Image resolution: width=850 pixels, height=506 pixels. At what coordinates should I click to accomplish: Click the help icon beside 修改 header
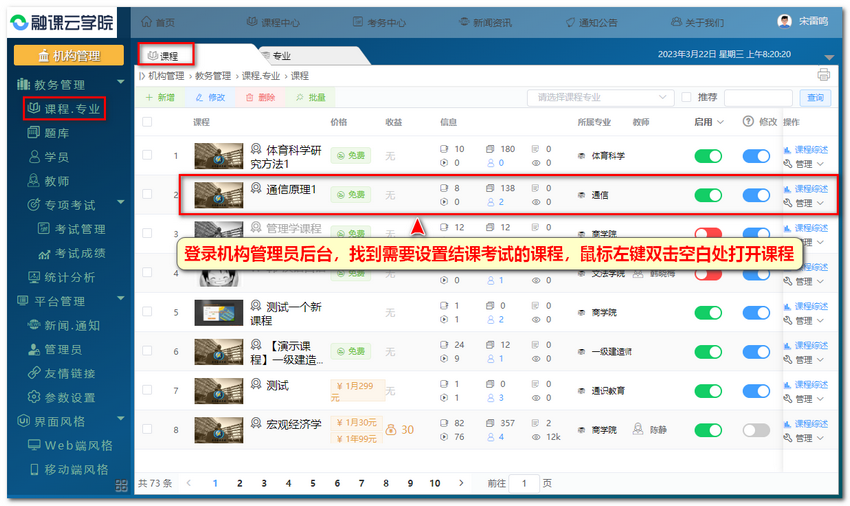[x=748, y=121]
